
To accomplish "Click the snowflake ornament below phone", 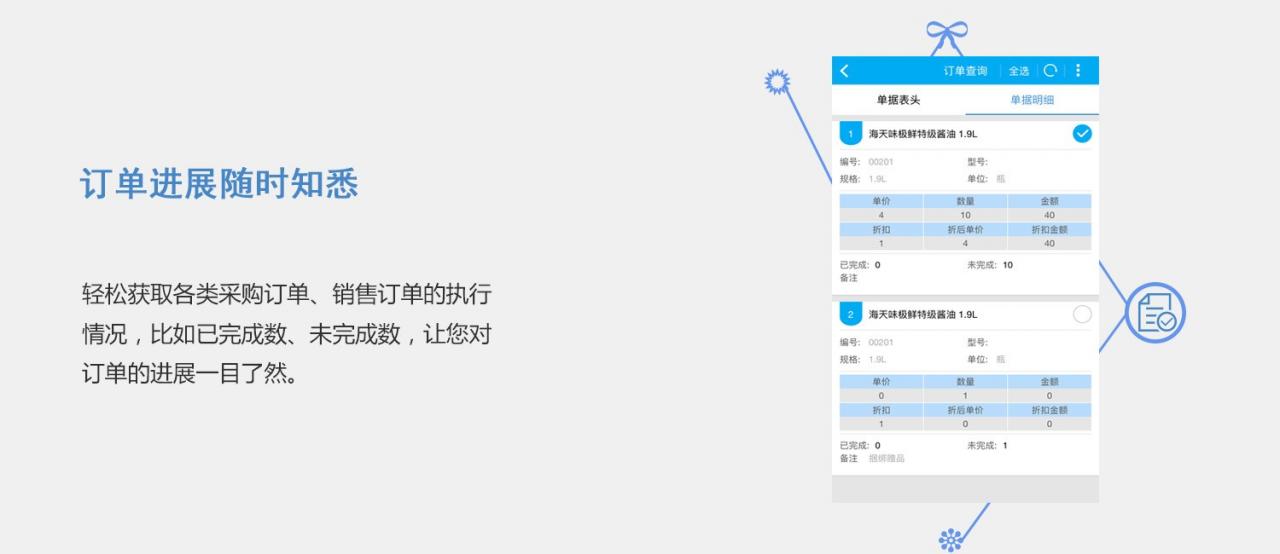I will tap(950, 540).
